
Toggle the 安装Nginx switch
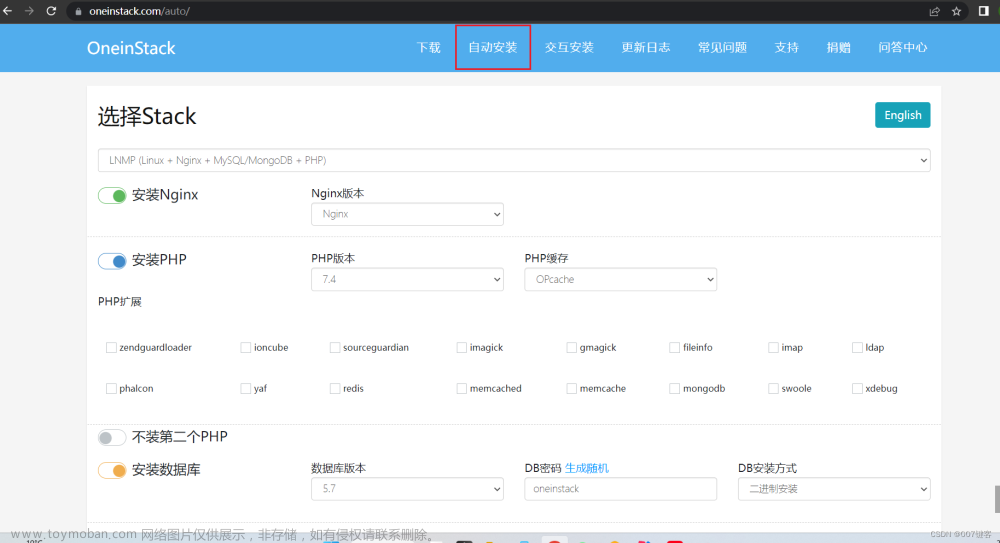click(x=112, y=195)
